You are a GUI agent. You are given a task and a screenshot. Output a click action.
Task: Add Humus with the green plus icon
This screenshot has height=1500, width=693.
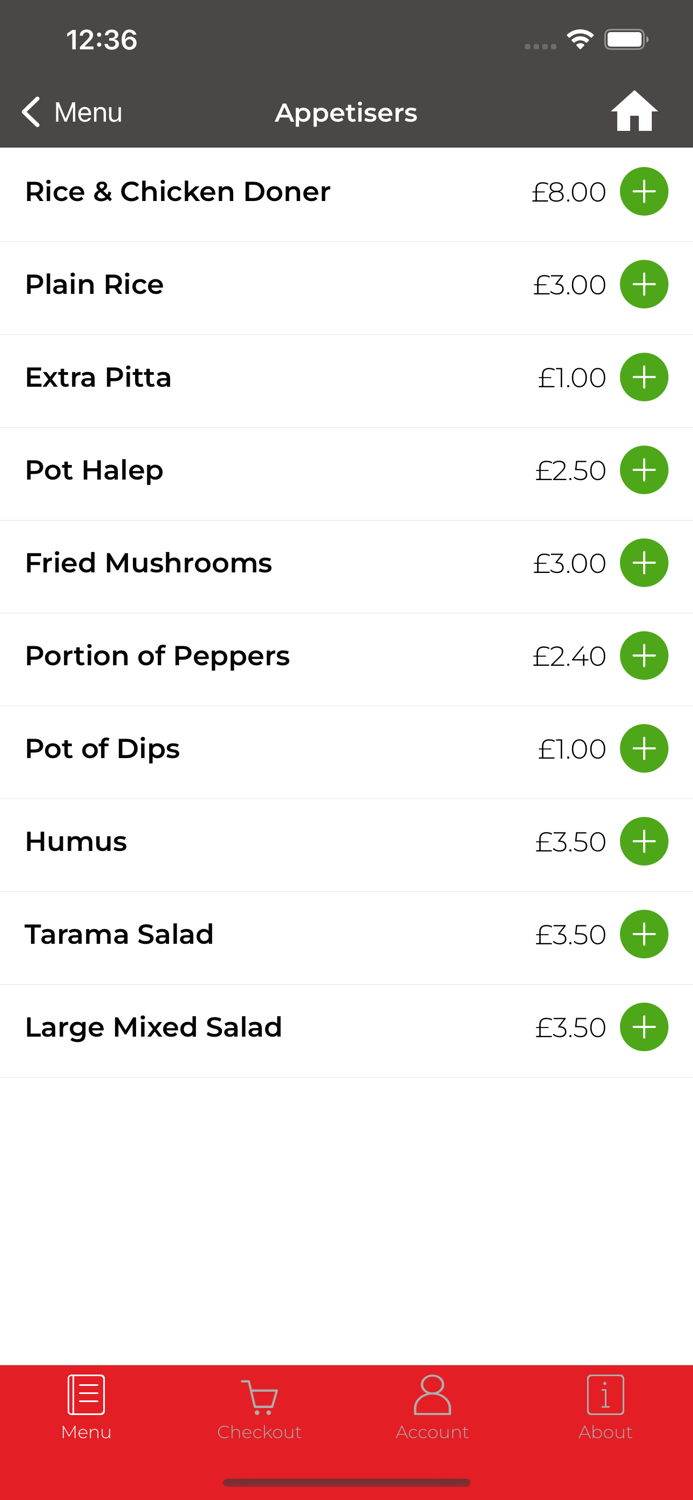[644, 841]
